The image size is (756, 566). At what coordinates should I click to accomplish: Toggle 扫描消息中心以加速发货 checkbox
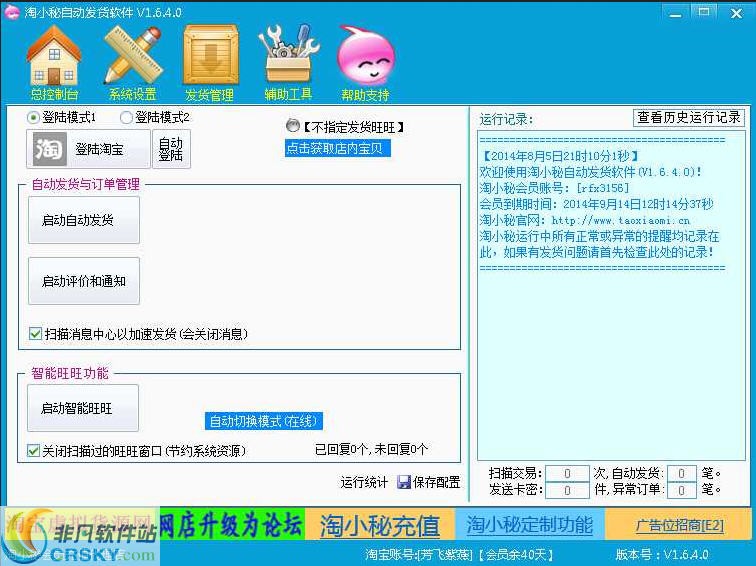click(x=36, y=334)
